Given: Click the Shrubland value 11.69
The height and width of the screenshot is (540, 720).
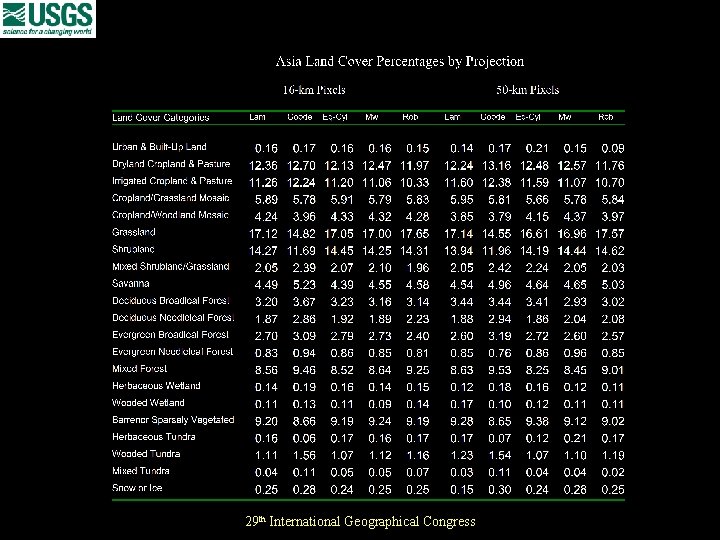Looking at the screenshot, I should [301, 251].
